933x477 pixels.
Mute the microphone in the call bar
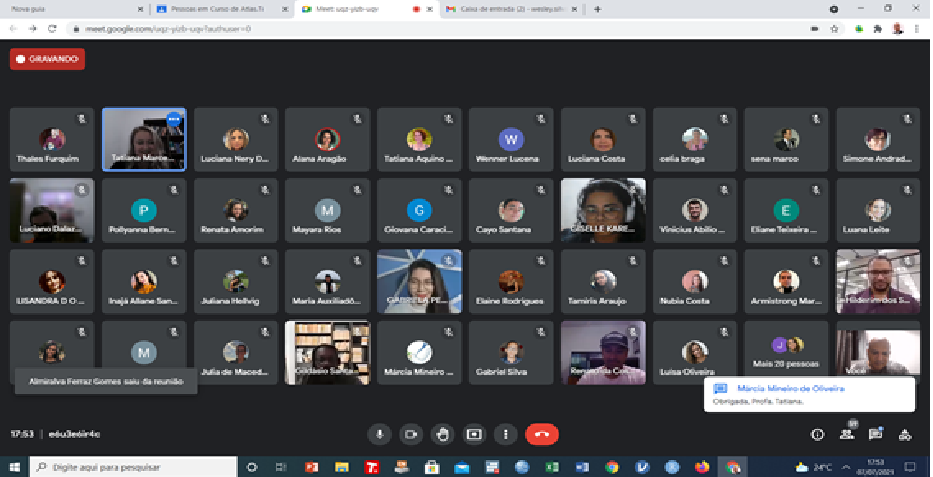(379, 434)
